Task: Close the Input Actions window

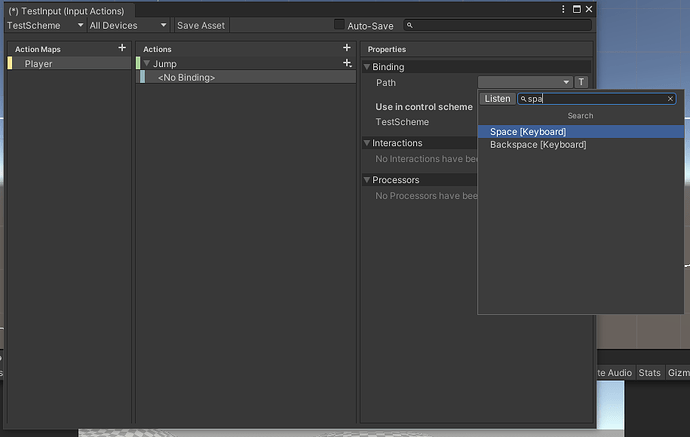Action: 588,9
